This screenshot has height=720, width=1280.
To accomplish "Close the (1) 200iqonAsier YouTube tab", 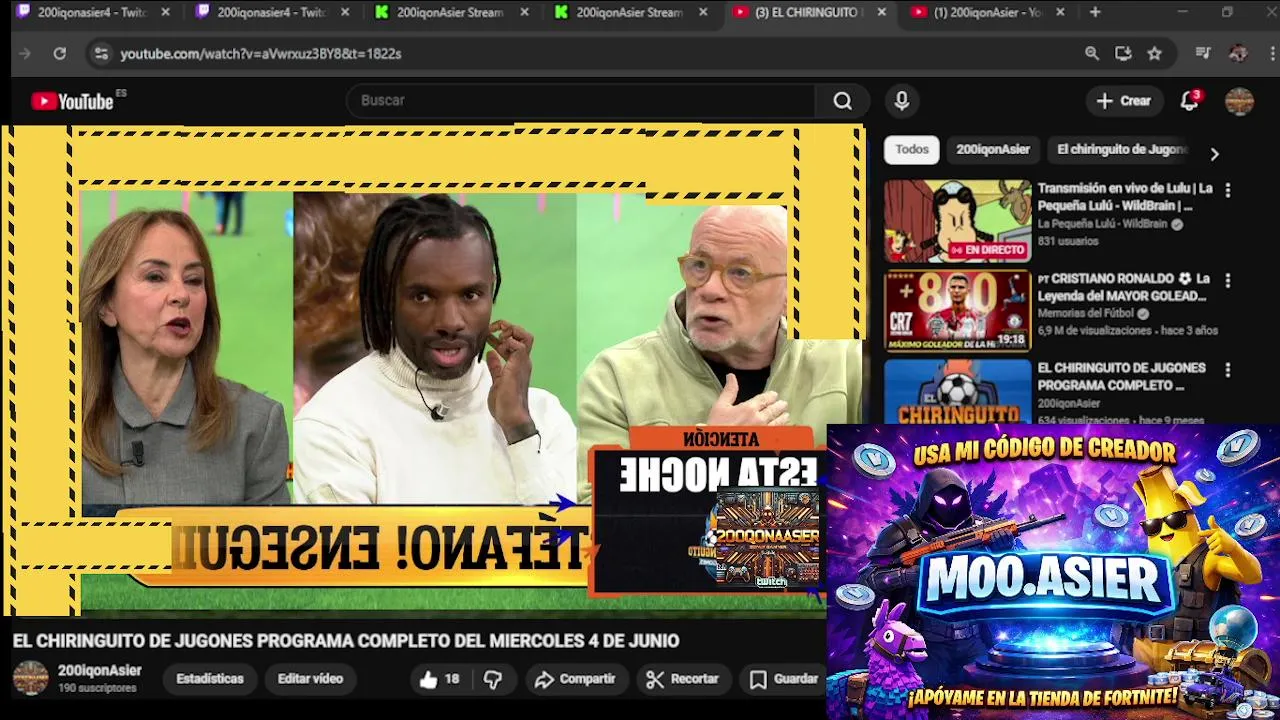I will tap(1060, 13).
